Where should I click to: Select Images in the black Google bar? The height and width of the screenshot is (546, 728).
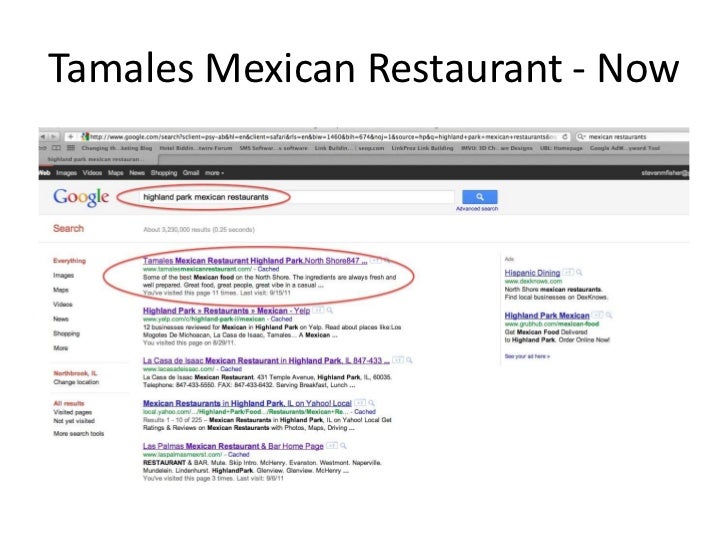tap(66, 173)
